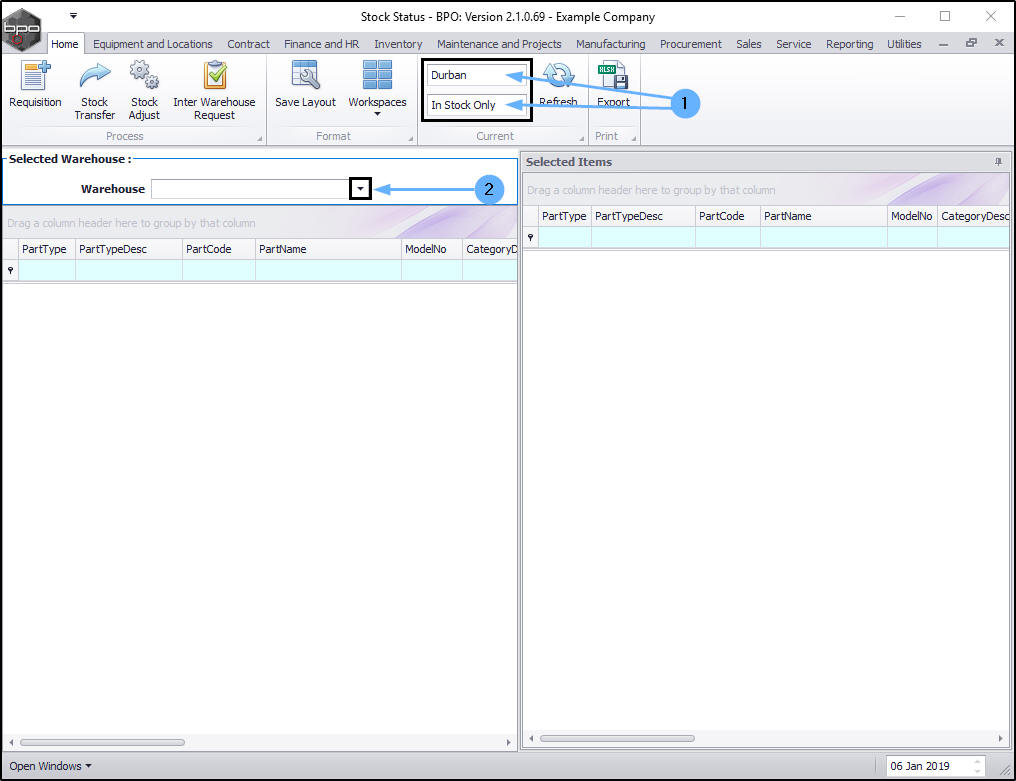1016x781 pixels.
Task: Sort Selected Items by PartName column
Action: coord(824,216)
